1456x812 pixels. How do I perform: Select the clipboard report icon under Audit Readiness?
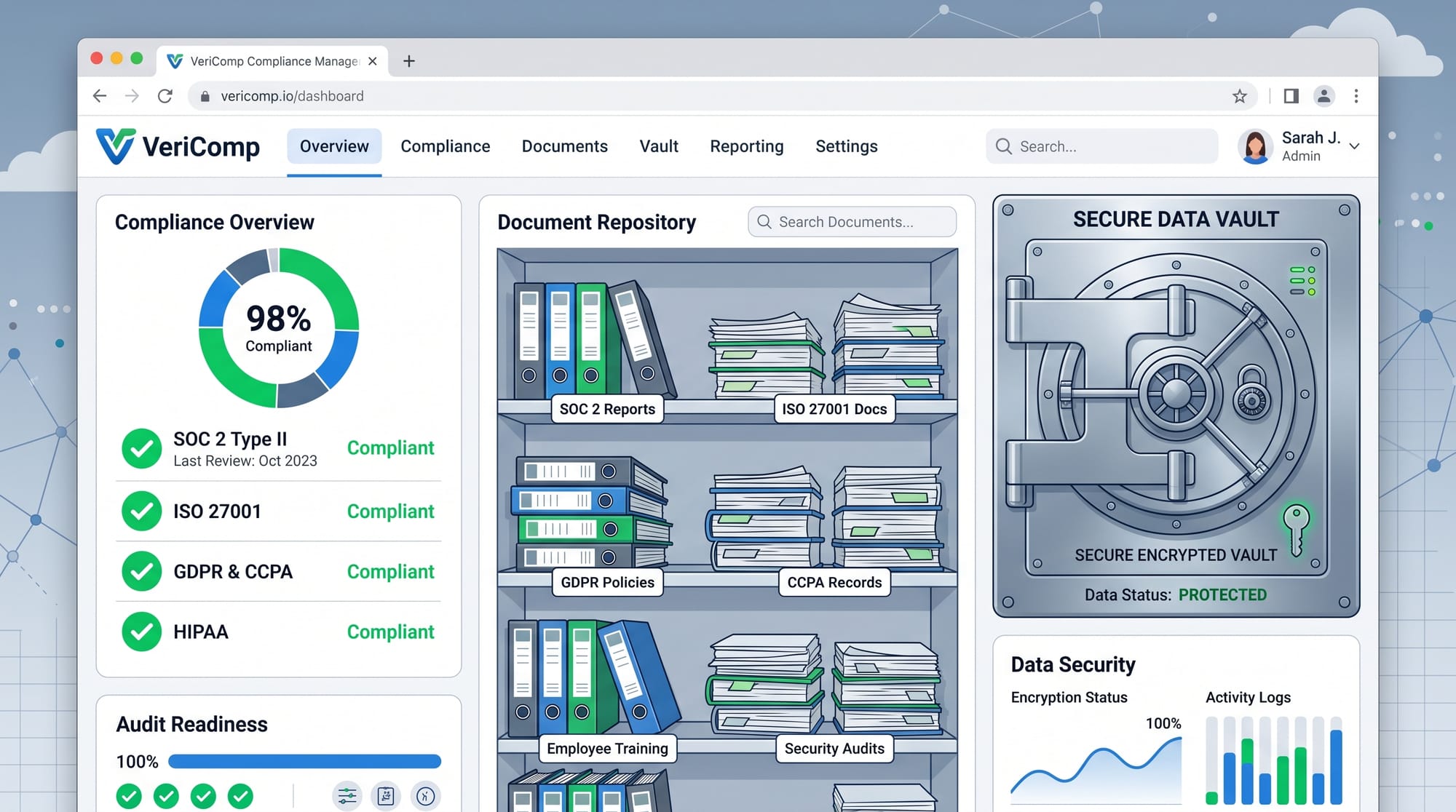(387, 795)
